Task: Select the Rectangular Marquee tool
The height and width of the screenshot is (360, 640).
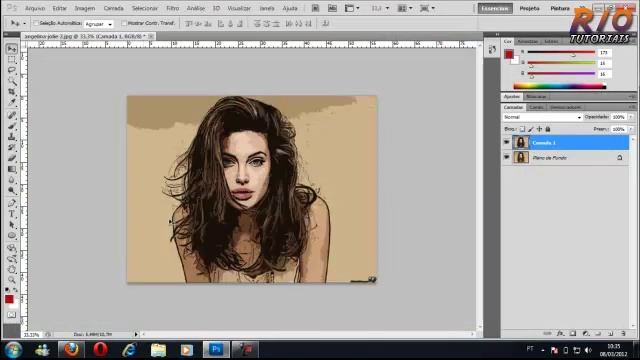Action: click(12, 60)
